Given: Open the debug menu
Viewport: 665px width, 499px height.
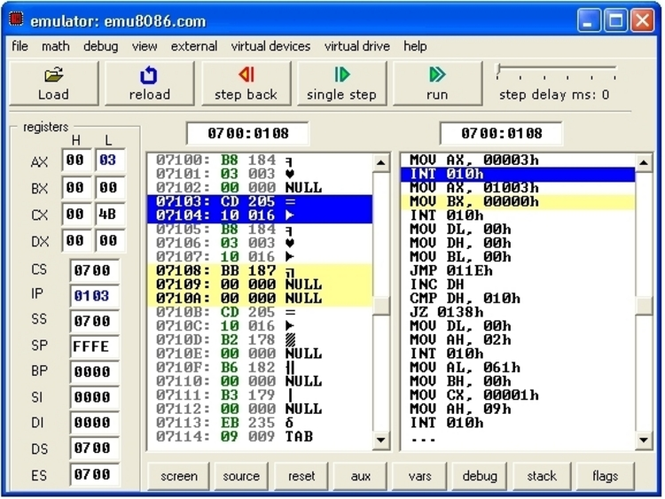Looking at the screenshot, I should (x=101, y=46).
